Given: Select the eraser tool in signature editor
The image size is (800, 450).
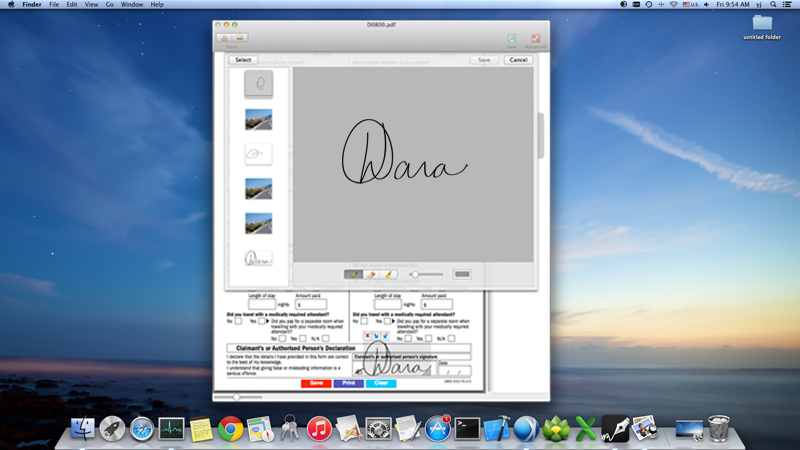Looking at the screenshot, I should click(x=371, y=274).
